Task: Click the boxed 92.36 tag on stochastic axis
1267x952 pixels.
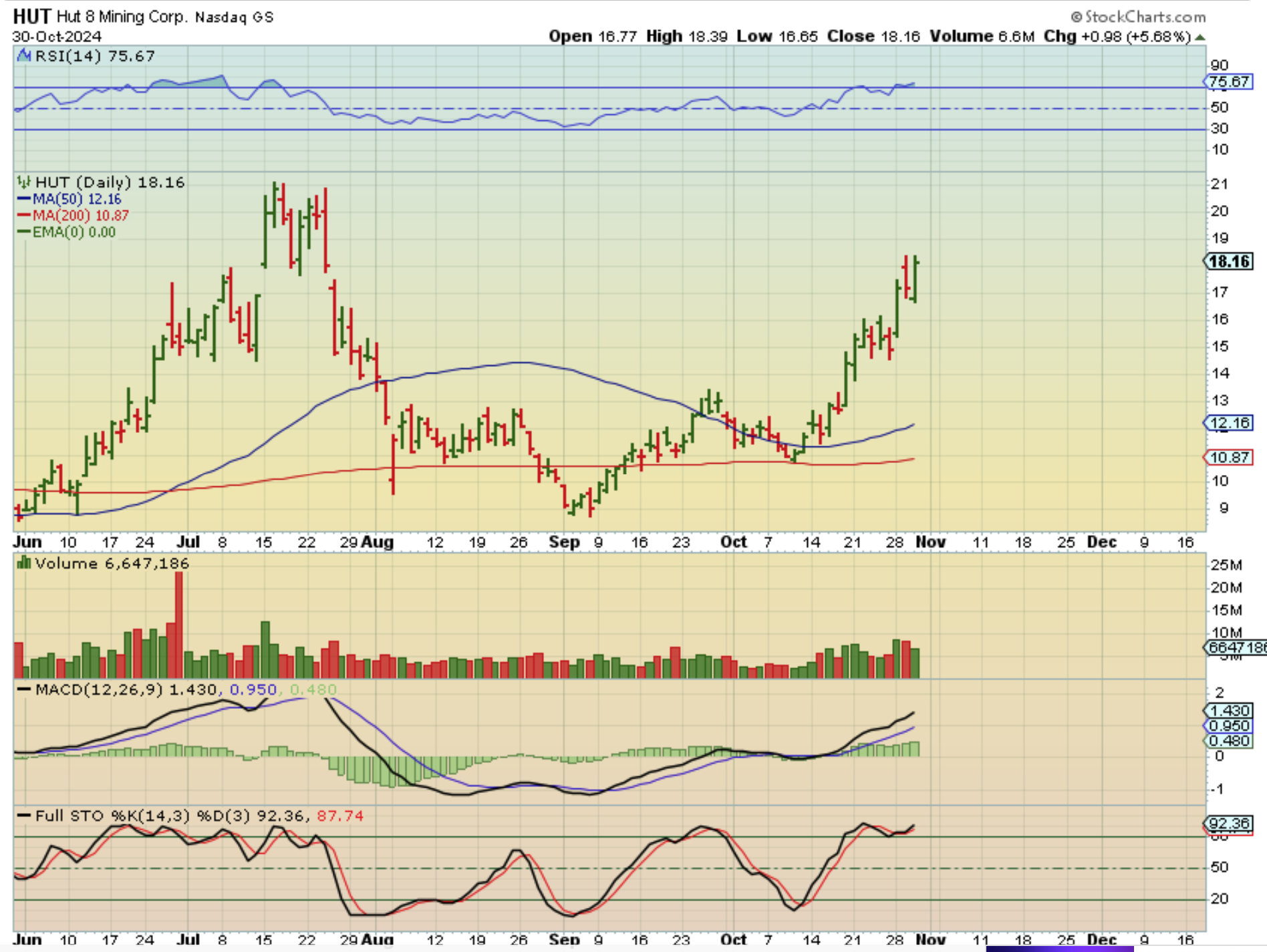Action: coord(1228,824)
